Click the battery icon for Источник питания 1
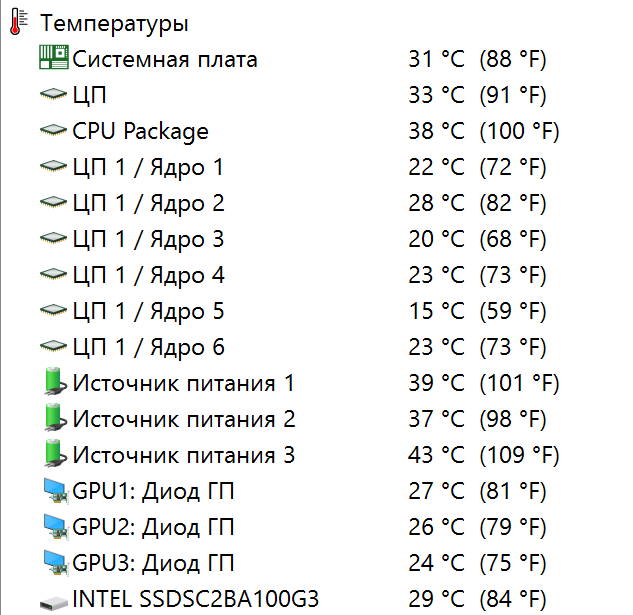The height and width of the screenshot is (615, 633). click(55, 383)
